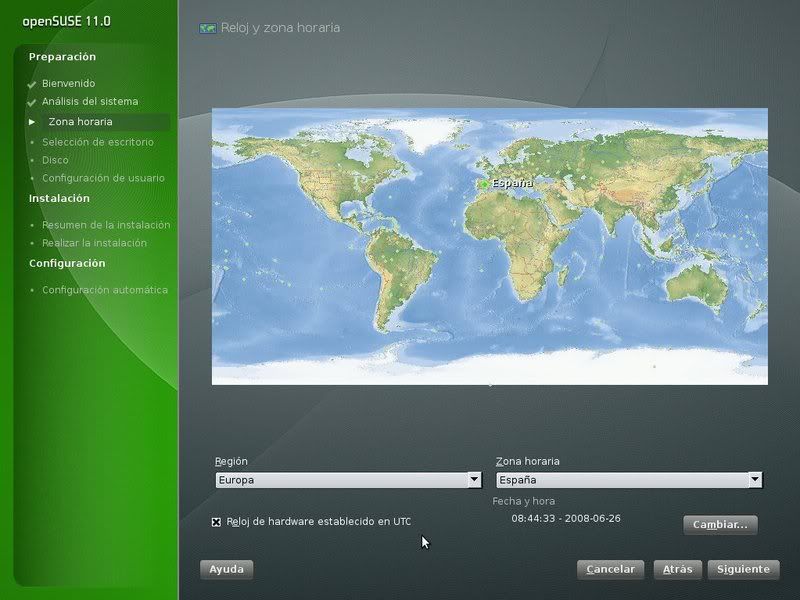Select Resumen de la instalación step
Screen dimensions: 800x600
(106, 225)
